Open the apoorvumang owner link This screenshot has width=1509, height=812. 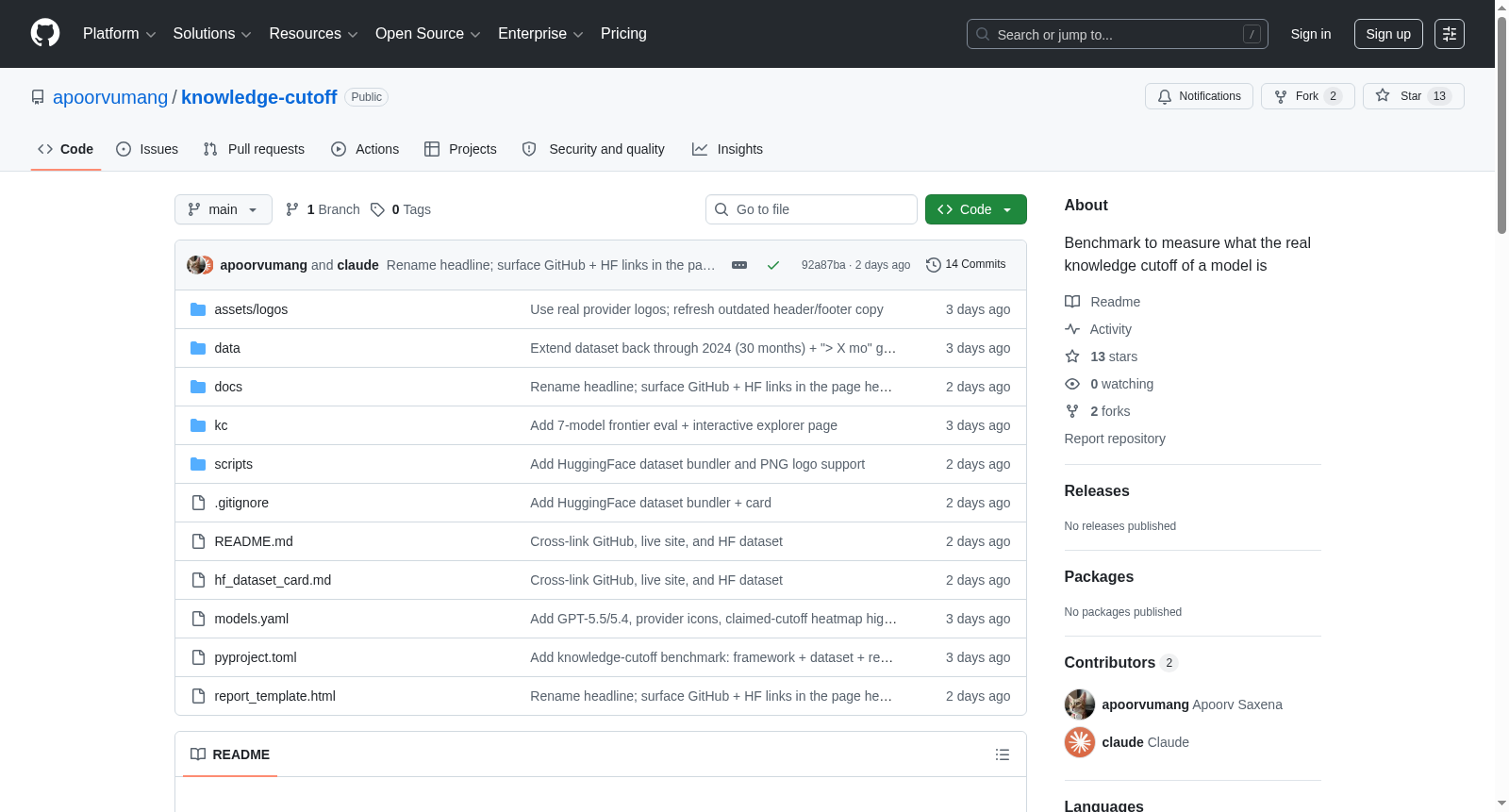(110, 97)
